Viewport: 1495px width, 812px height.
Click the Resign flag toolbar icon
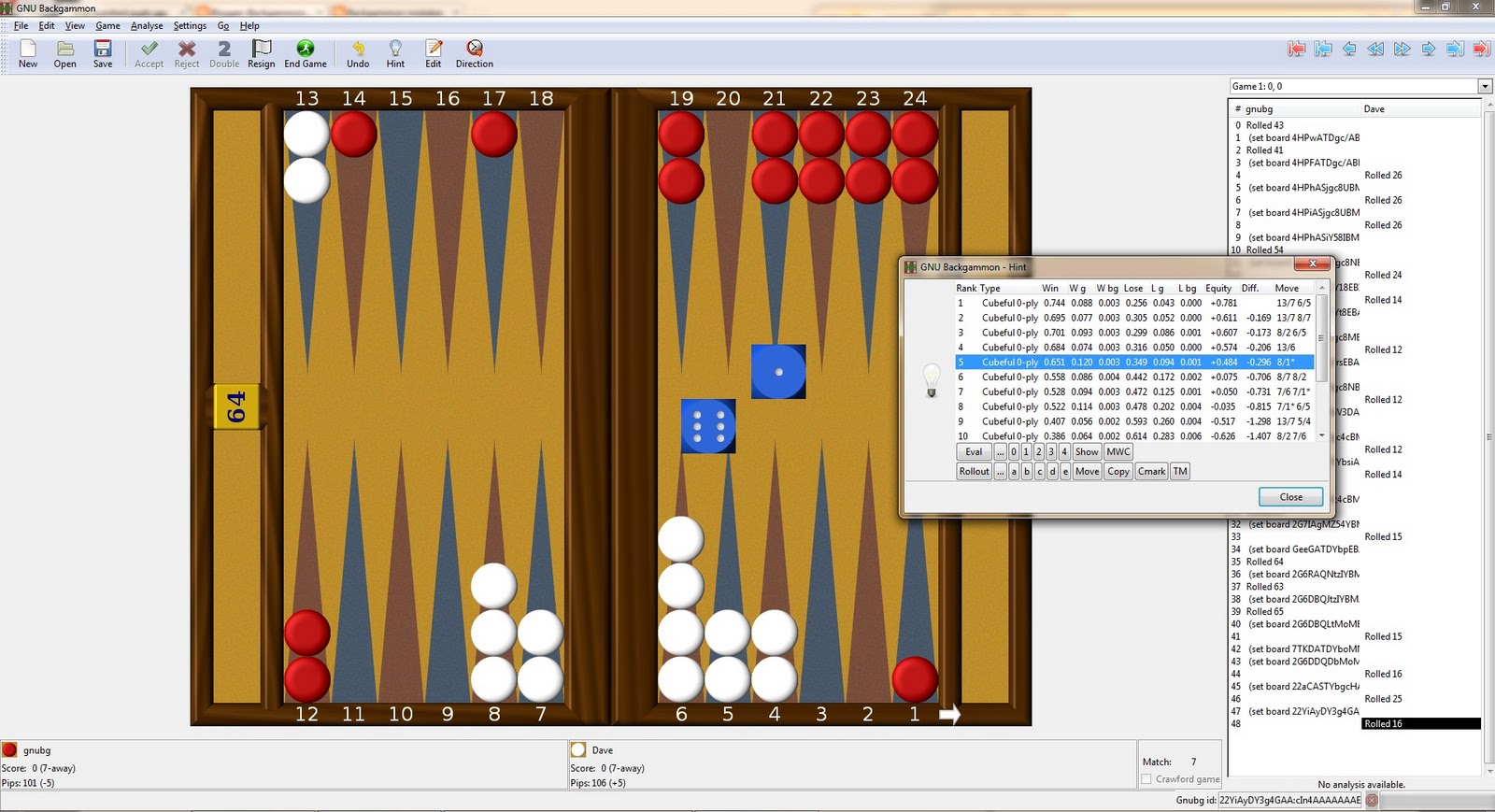coord(262,53)
